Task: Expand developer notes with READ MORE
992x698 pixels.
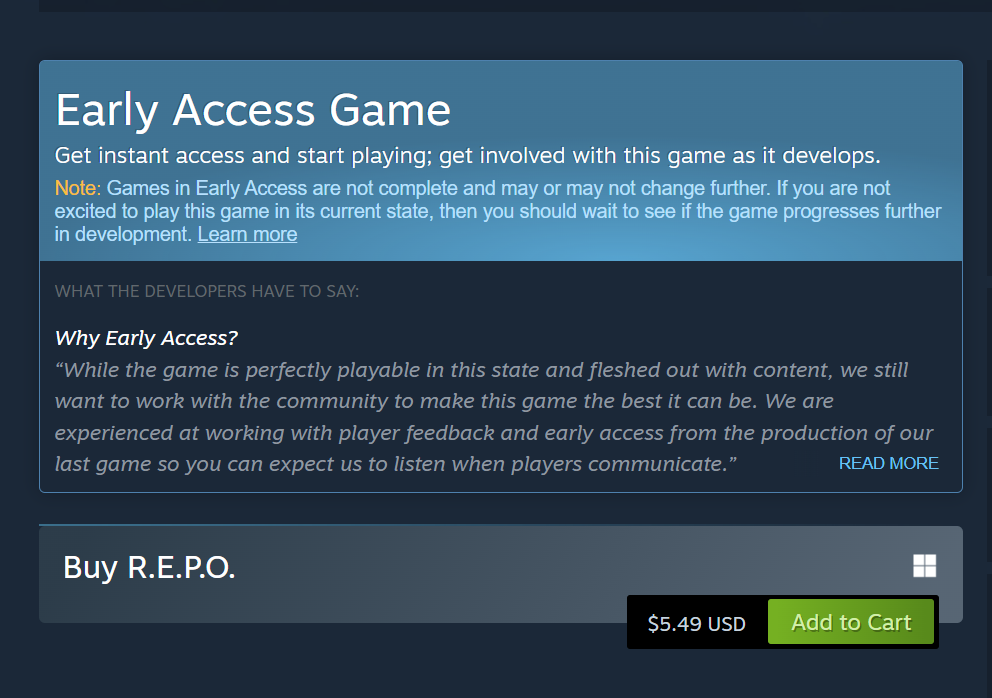Action: pyautogui.click(x=888, y=463)
